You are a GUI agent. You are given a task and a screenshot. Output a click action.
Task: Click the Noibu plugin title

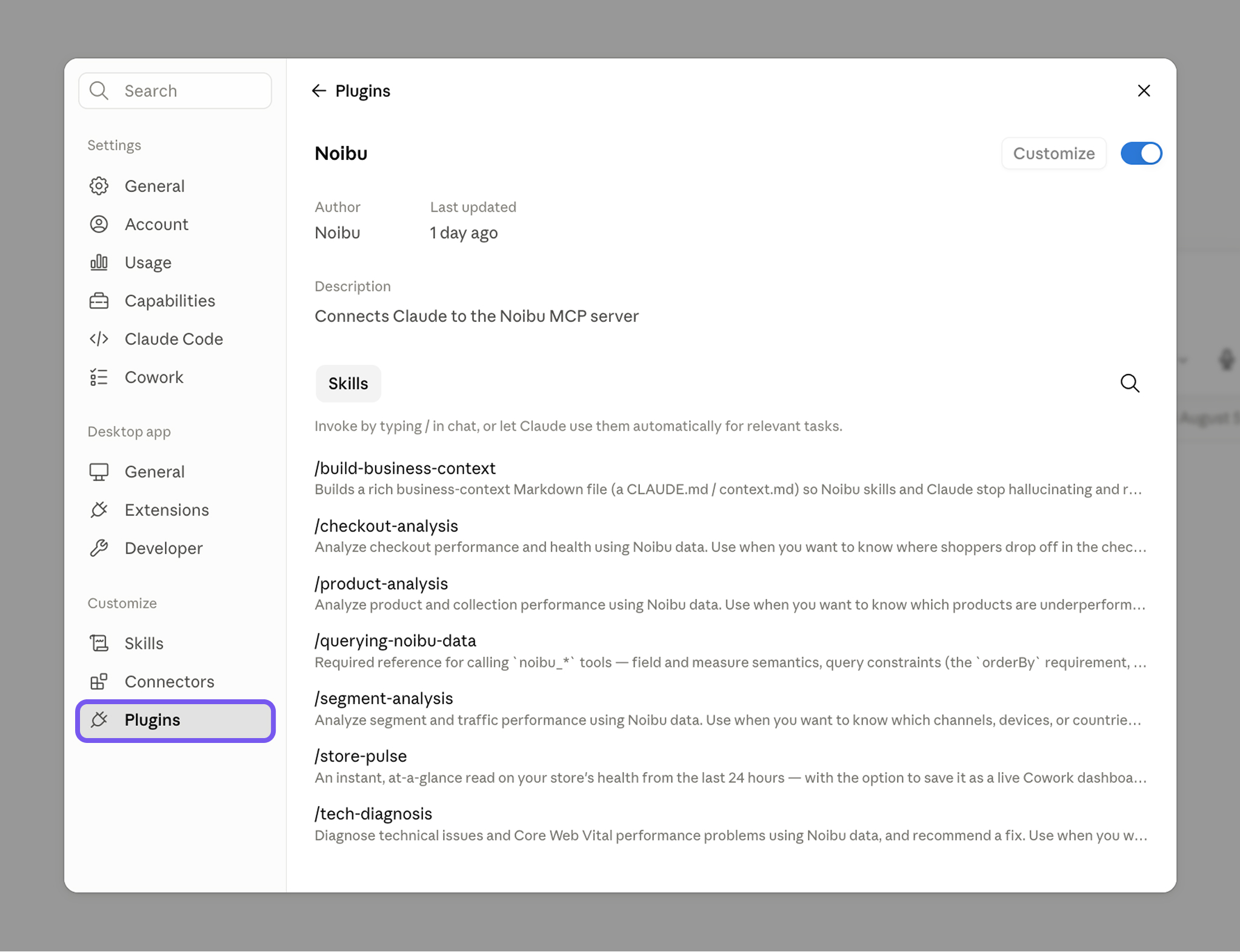pyautogui.click(x=341, y=153)
